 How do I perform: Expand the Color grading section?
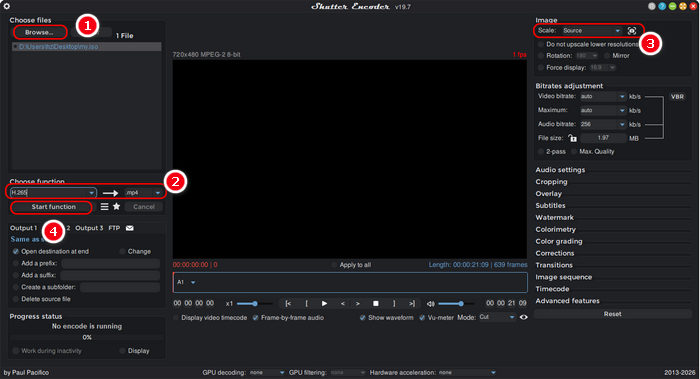[x=559, y=241]
